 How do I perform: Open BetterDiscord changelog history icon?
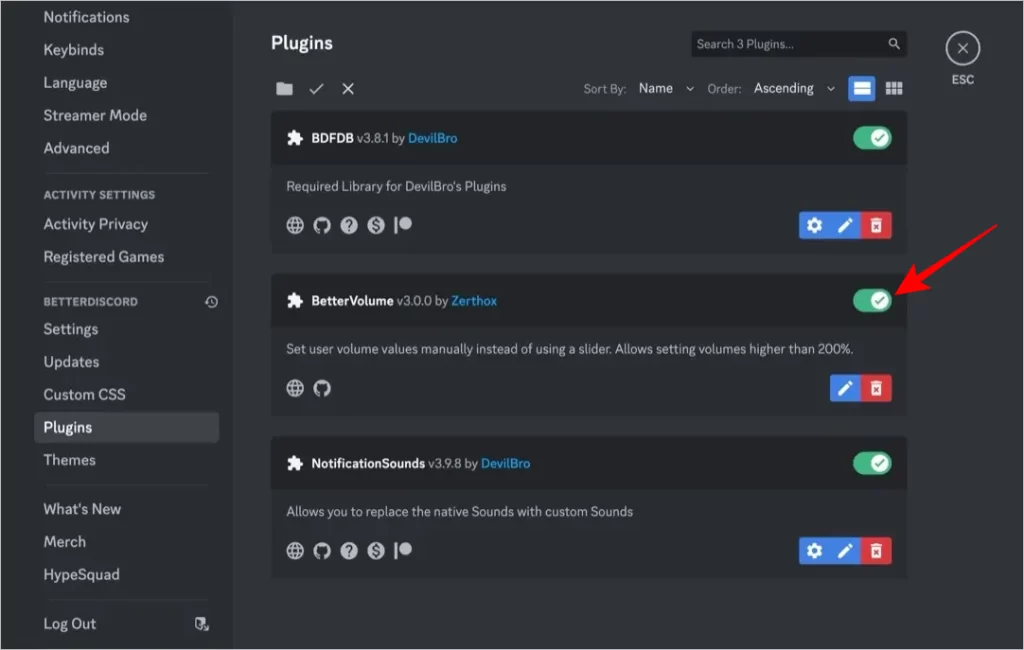coord(211,302)
